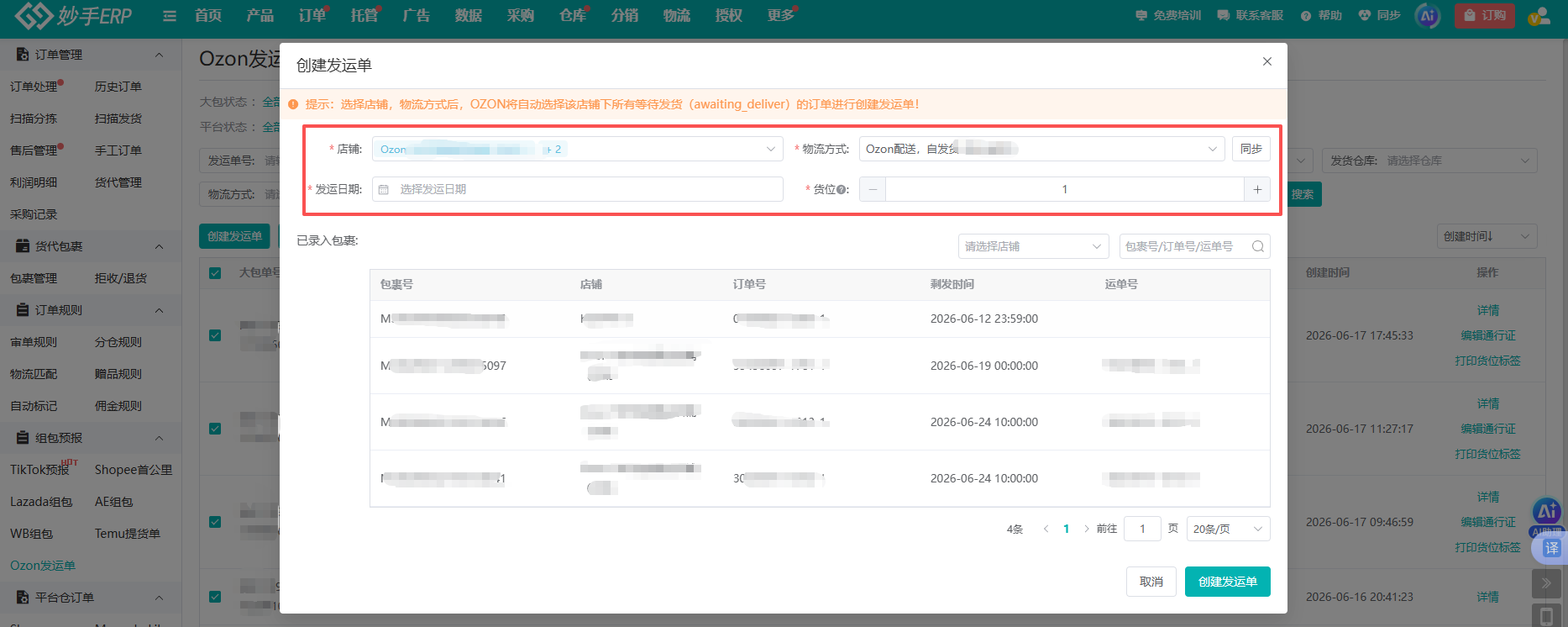This screenshot has height=627, width=1568.
Task: Click the 妙手ERP logo
Action: (x=73, y=15)
